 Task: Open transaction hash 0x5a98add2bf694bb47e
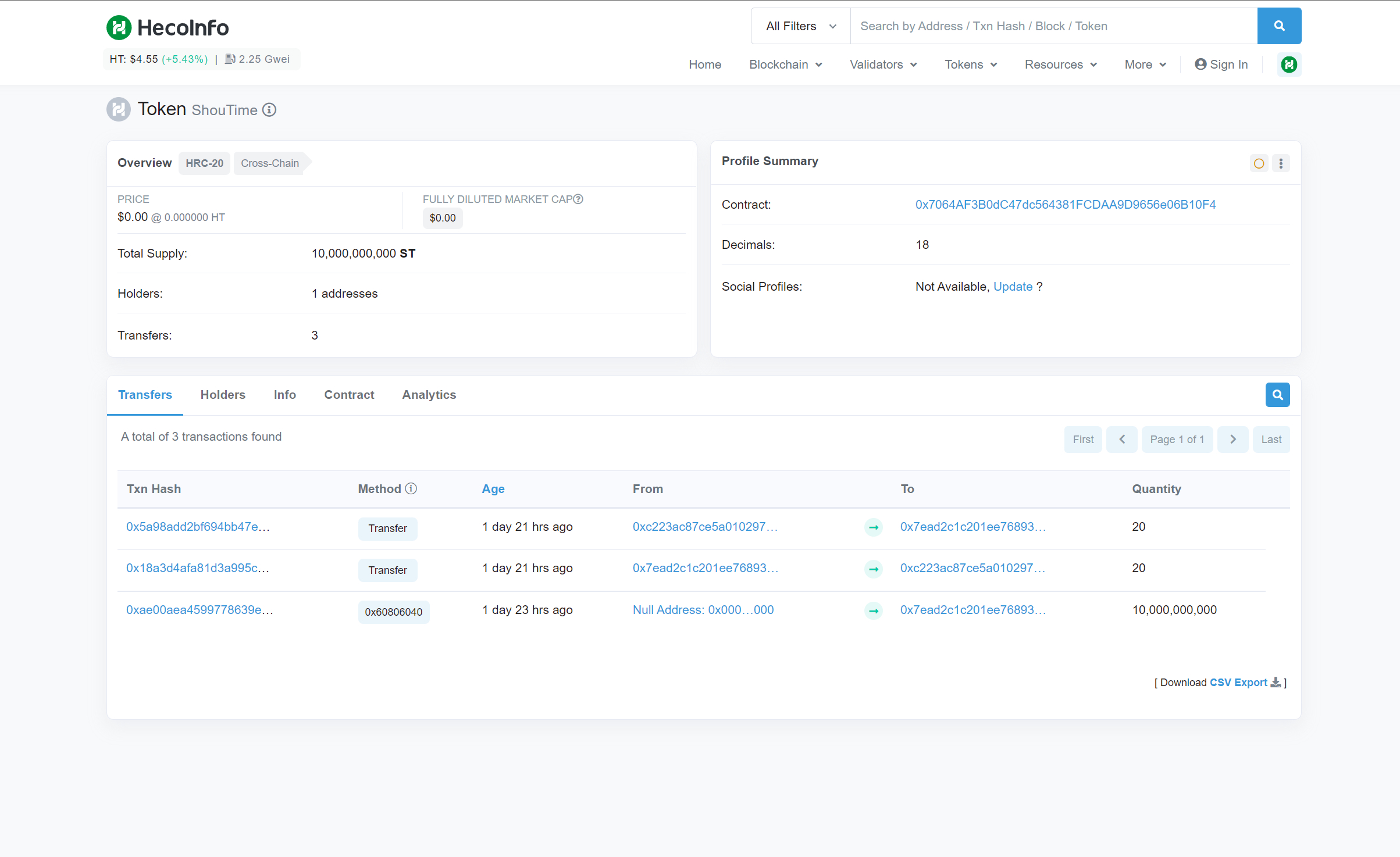click(198, 527)
